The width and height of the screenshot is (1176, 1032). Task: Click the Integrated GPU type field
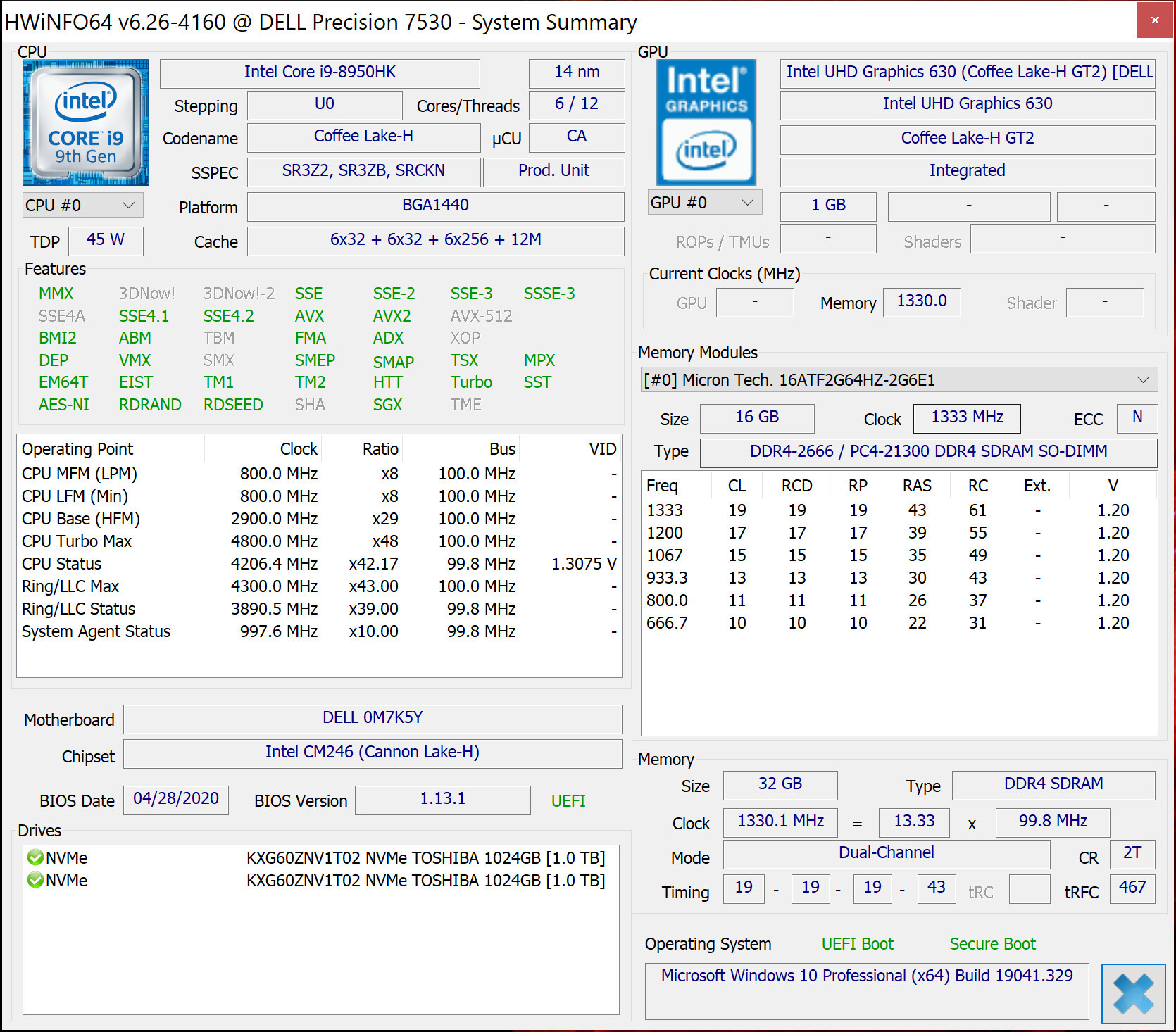[x=968, y=171]
